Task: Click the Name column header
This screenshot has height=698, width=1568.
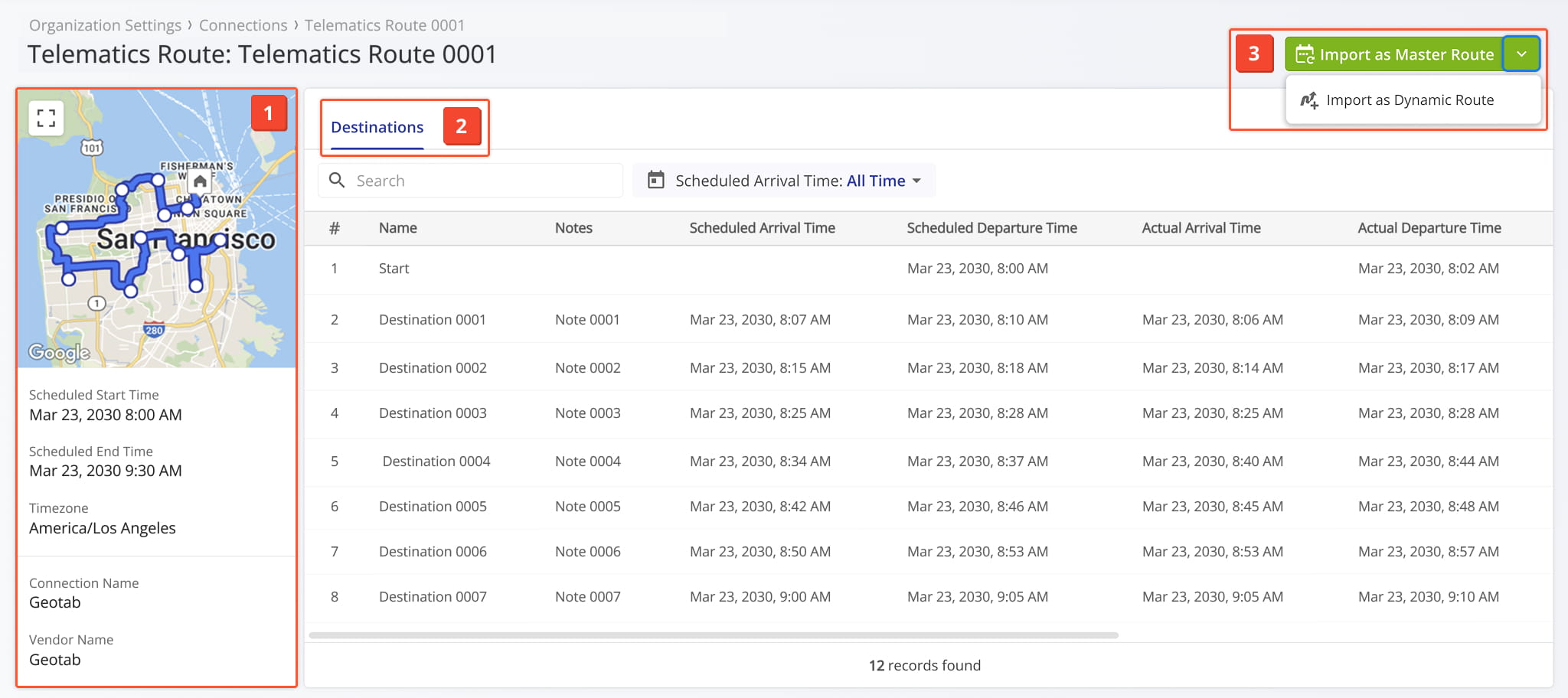Action: pos(397,228)
